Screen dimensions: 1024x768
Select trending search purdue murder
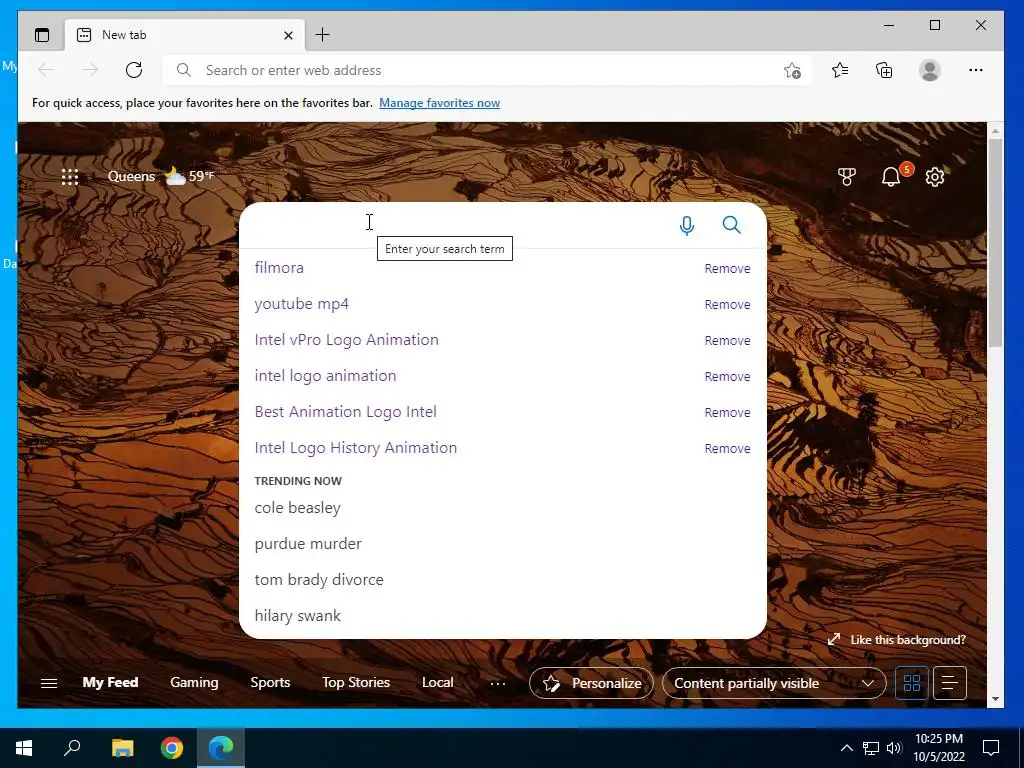308,544
